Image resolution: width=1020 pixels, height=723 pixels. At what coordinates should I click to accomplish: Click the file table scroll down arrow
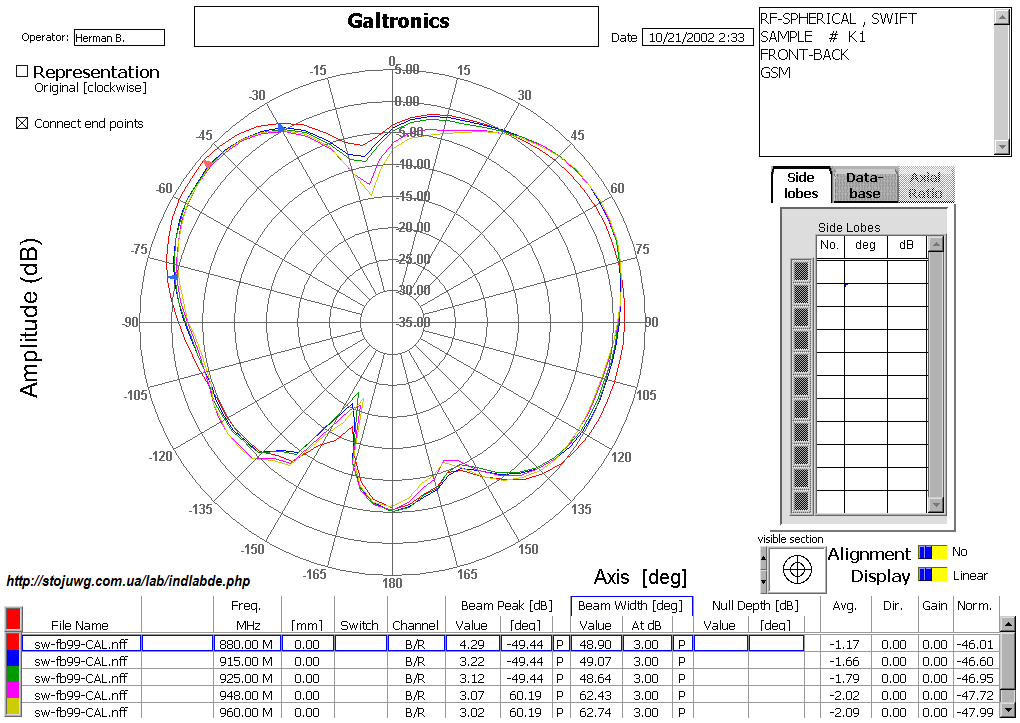pyautogui.click(x=1008, y=709)
